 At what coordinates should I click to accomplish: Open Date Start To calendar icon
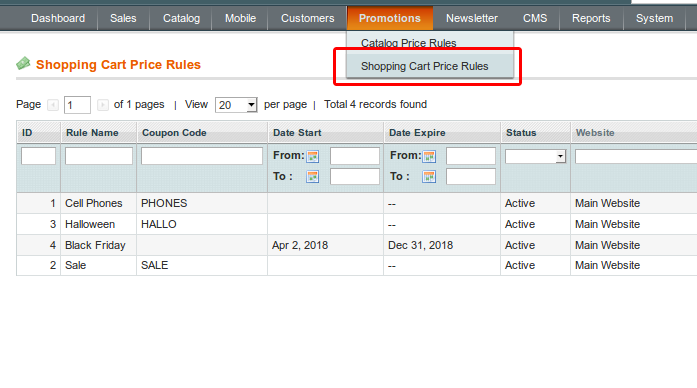click(x=312, y=176)
